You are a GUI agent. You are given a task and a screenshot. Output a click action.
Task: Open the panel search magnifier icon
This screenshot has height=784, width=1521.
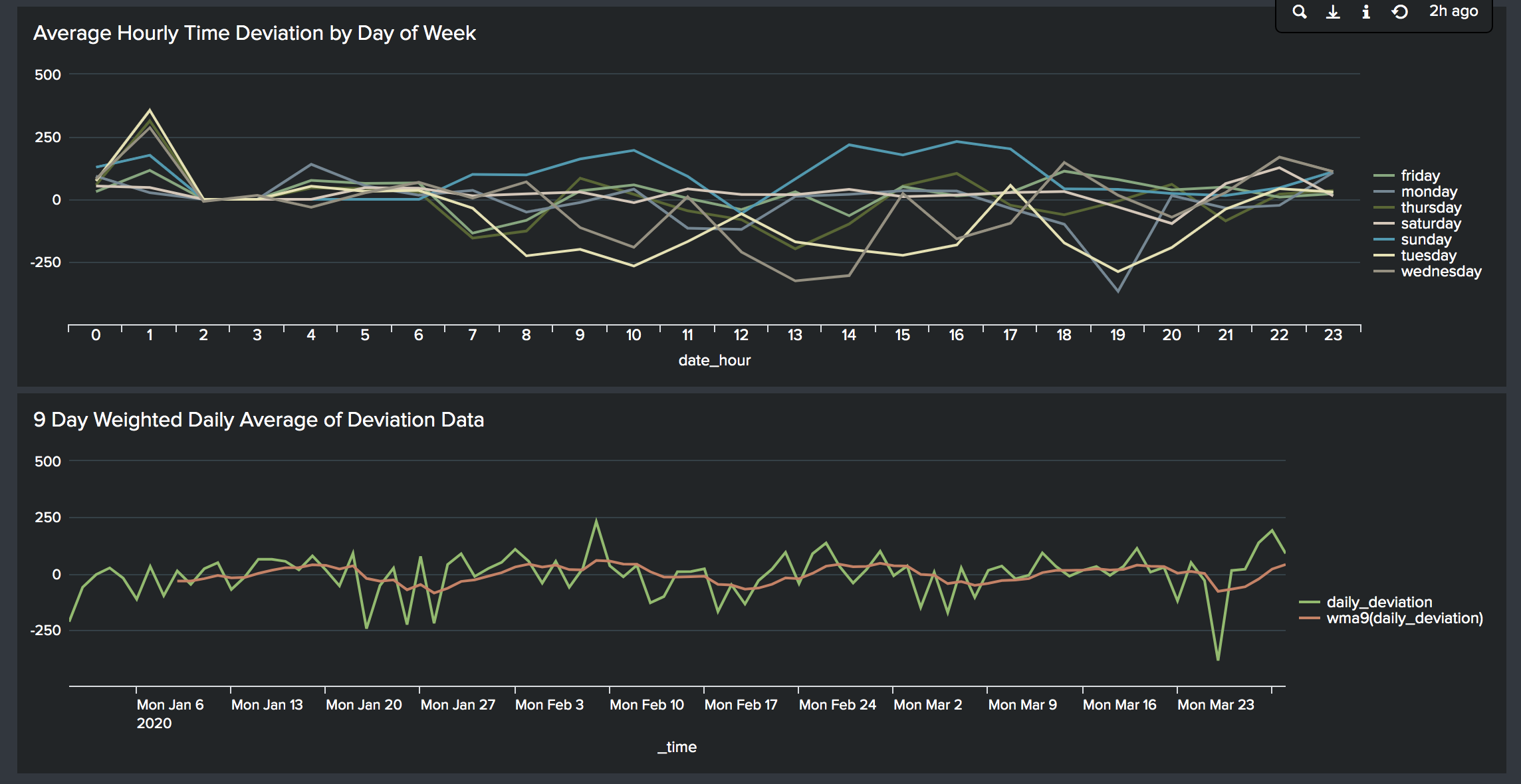(x=1300, y=11)
